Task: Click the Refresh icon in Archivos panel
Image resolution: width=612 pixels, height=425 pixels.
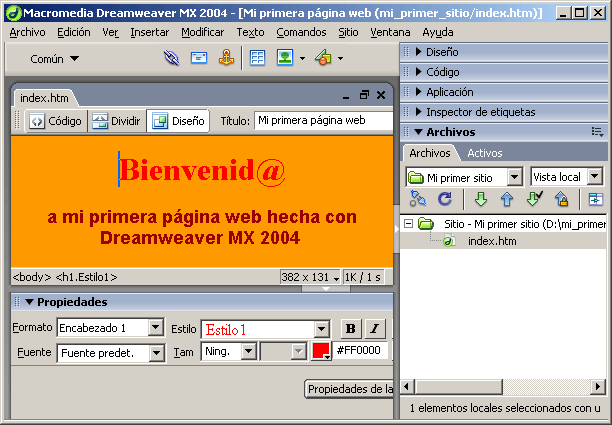Action: [445, 199]
